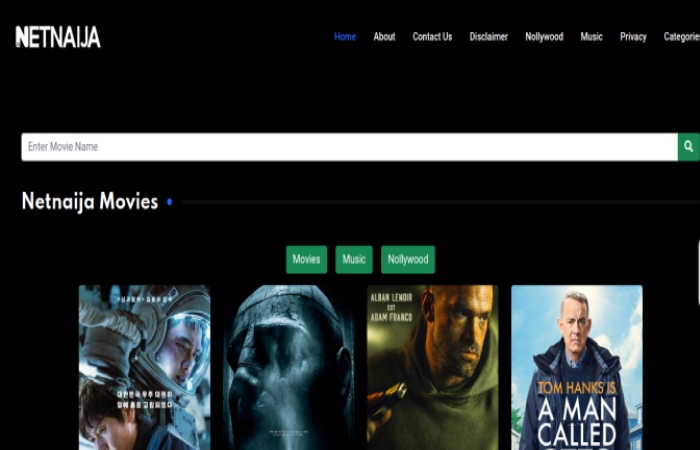Focus the Enter Movie Name field
The width and height of the screenshot is (700, 450).
[350, 146]
